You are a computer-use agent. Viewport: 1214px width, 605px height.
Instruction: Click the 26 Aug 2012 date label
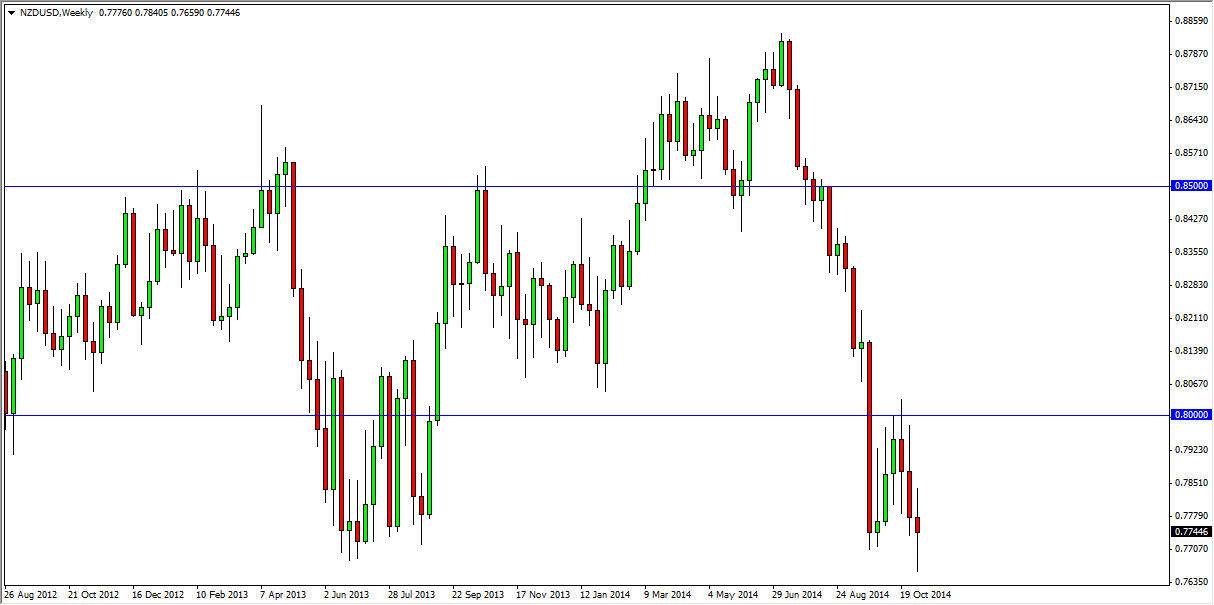31,594
